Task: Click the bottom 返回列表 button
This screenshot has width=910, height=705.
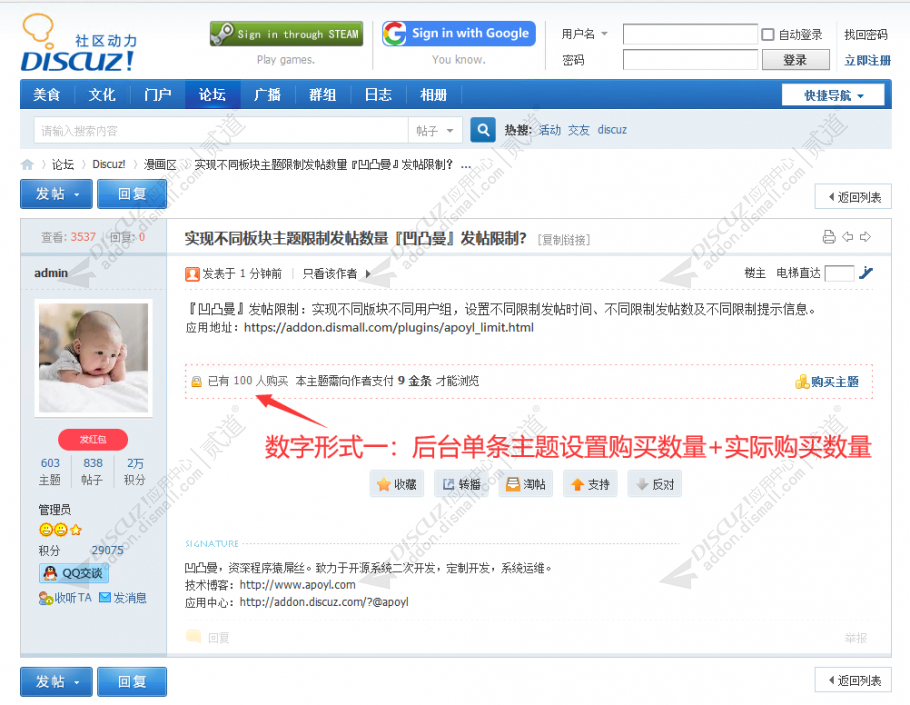Action: pos(853,680)
